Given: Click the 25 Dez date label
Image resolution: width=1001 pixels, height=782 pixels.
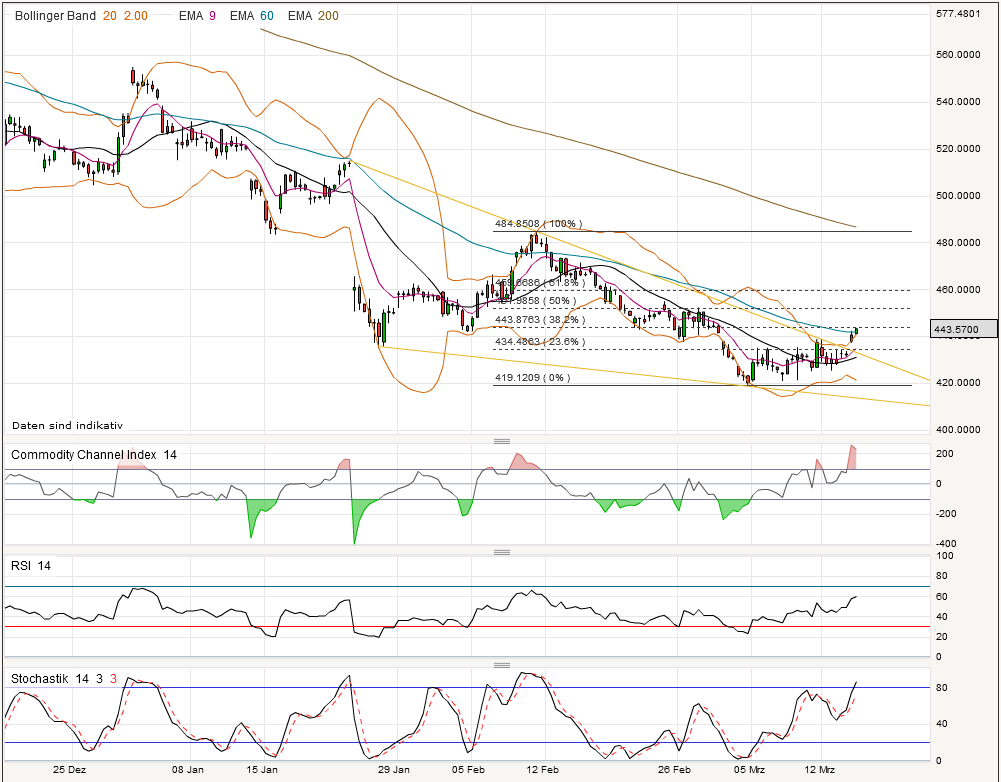Looking at the screenshot, I should (x=70, y=769).
